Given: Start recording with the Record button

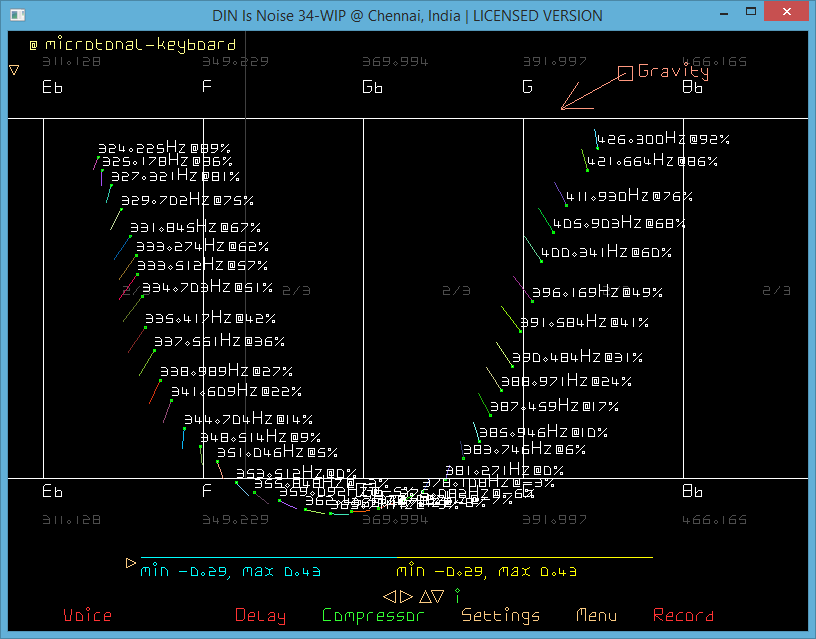Looking at the screenshot, I should pos(683,616).
